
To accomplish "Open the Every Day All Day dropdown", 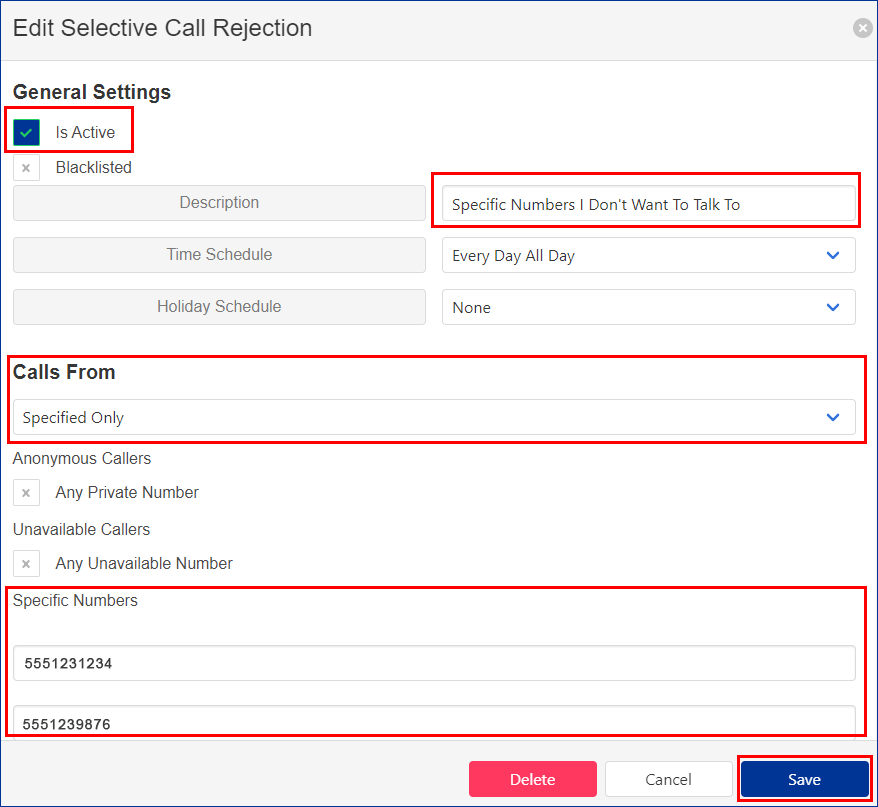I will 648,256.
